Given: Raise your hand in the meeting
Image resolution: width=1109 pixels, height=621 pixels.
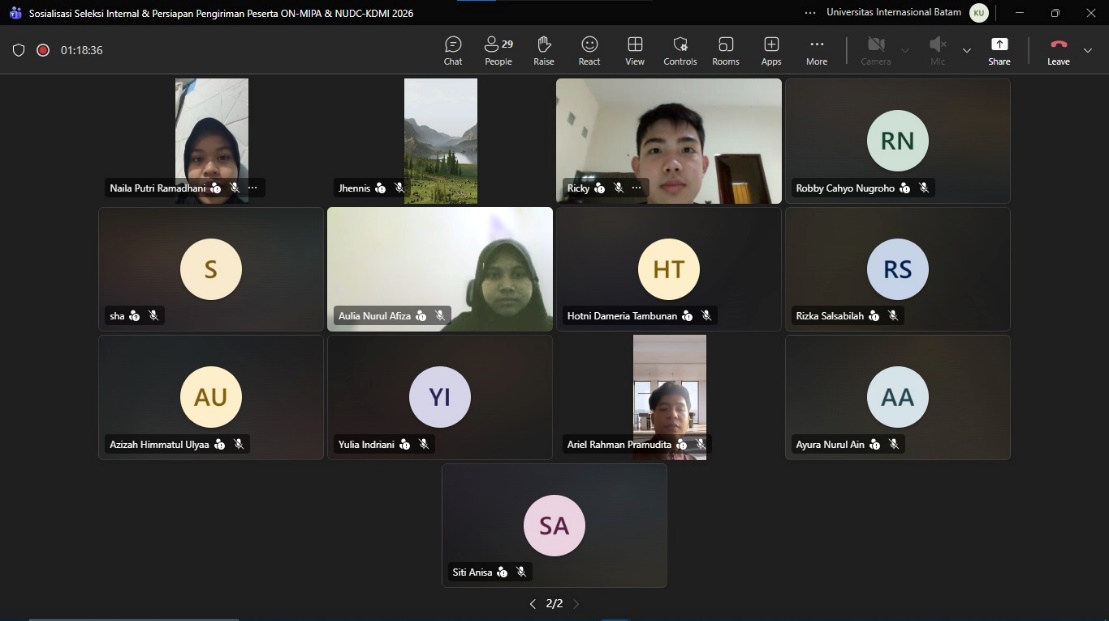Looking at the screenshot, I should click(x=544, y=50).
